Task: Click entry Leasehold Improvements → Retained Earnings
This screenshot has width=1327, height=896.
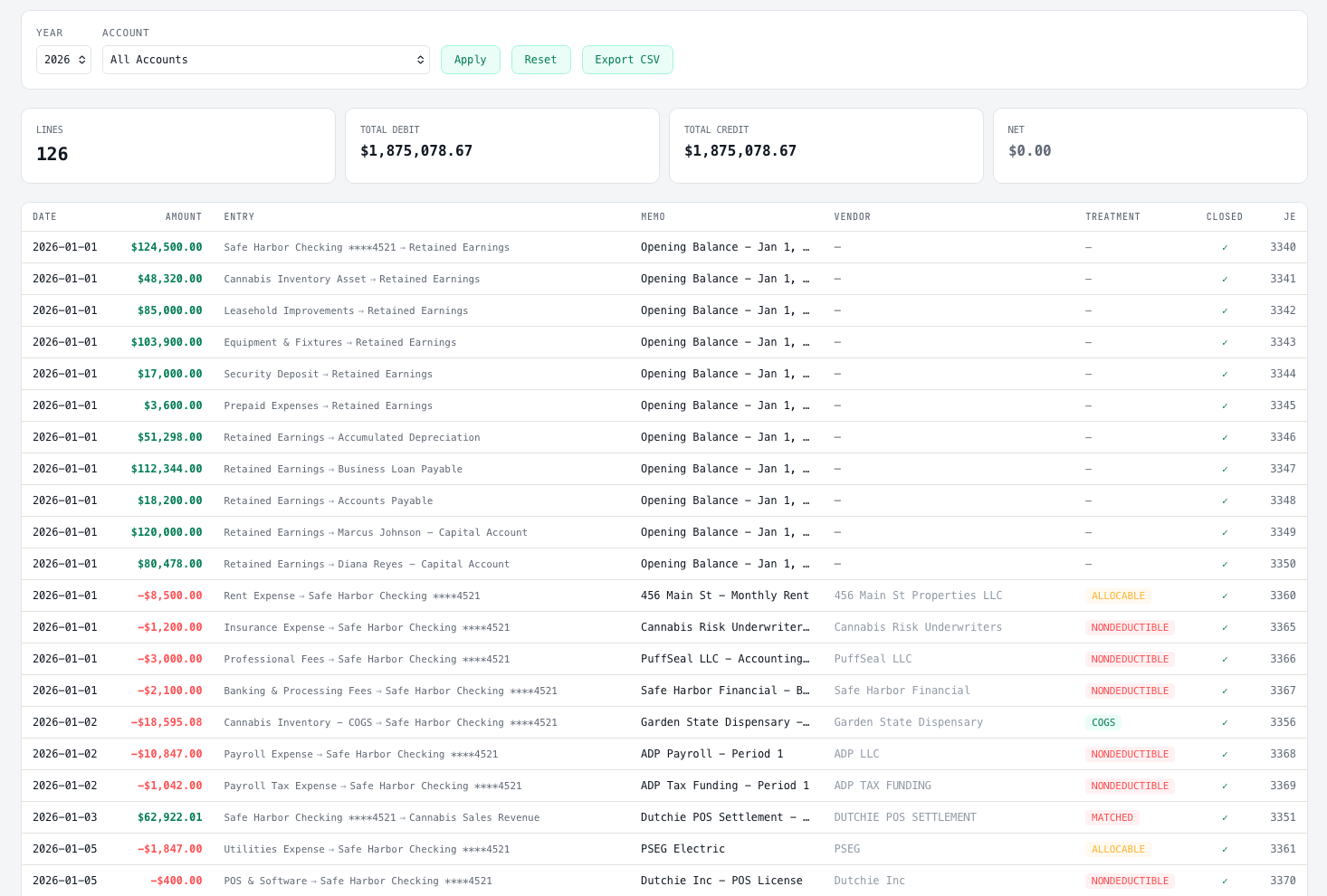Action: coord(346,310)
